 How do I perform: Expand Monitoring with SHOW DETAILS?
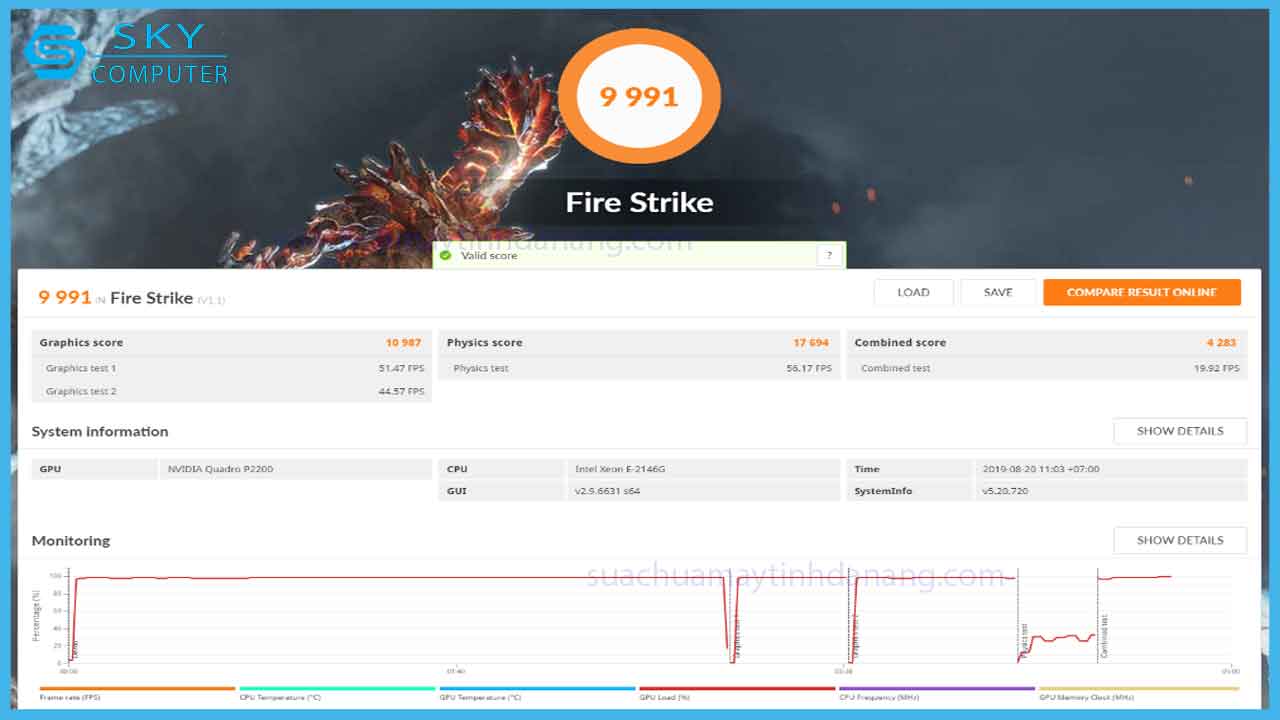(x=1180, y=540)
